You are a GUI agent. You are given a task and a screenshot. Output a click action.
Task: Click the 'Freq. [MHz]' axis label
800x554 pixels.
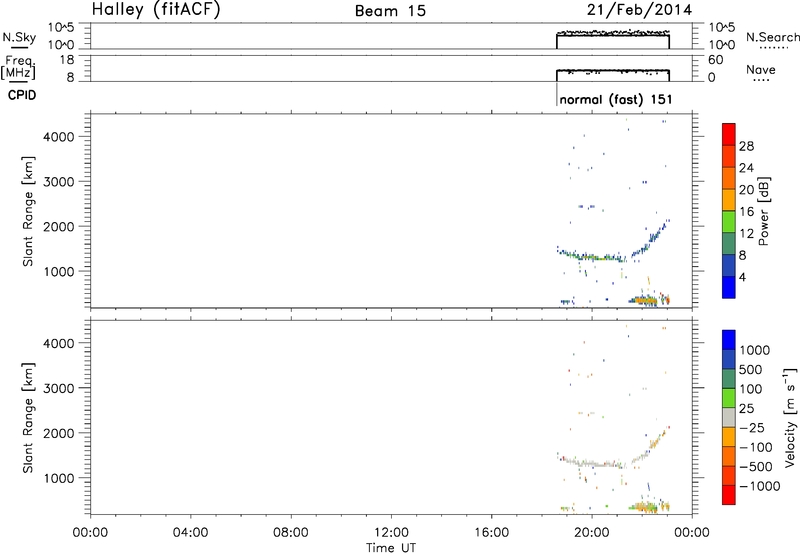pyautogui.click(x=19, y=67)
